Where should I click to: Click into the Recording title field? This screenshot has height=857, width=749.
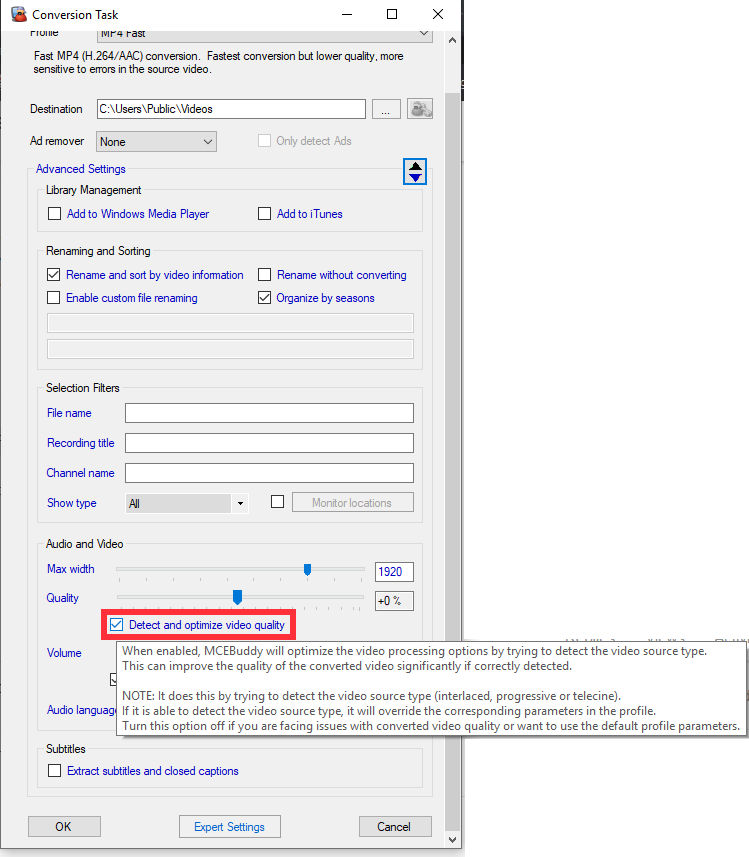[x=269, y=443]
